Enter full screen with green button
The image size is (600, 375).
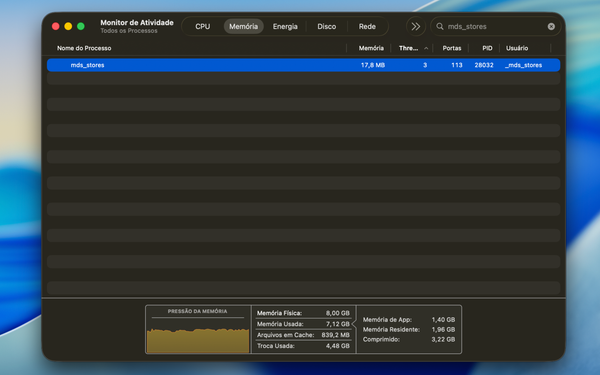click(81, 26)
